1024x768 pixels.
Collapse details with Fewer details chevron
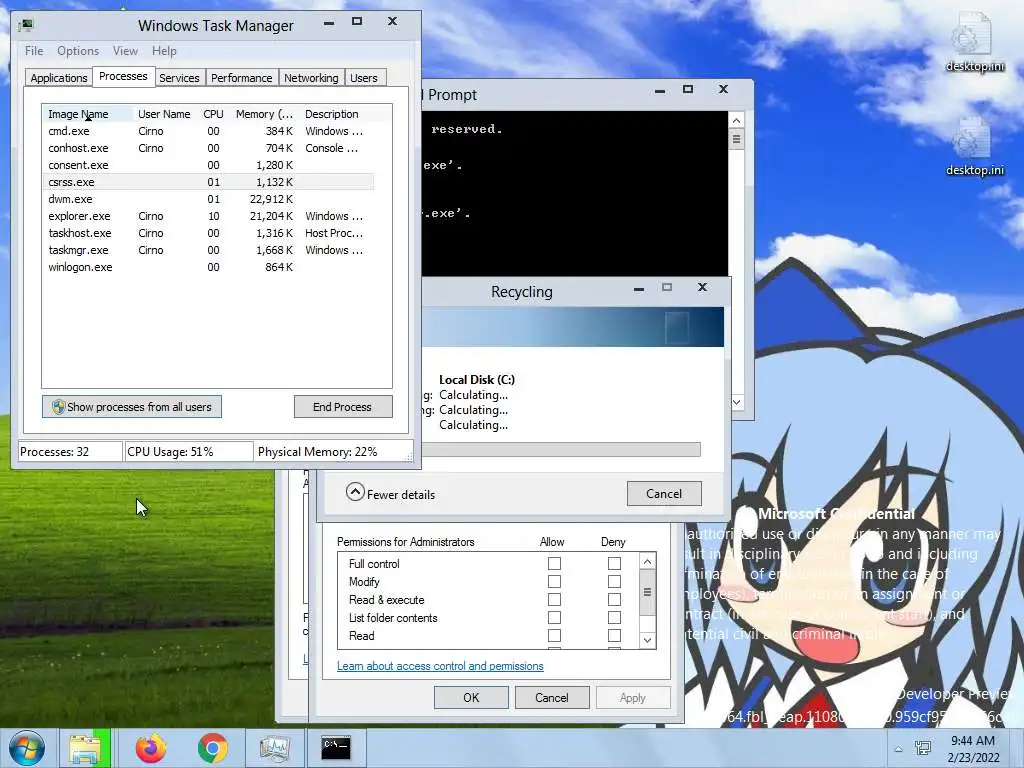[x=355, y=492]
